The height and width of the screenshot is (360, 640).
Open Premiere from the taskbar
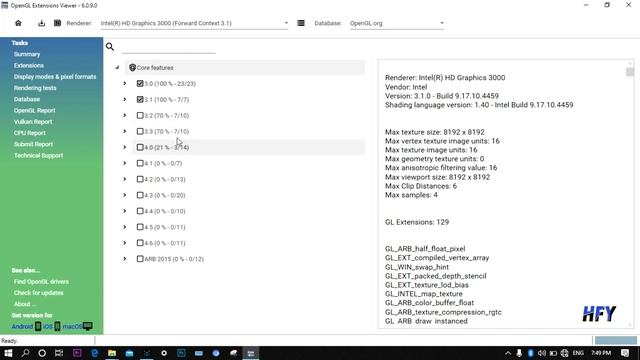[x=77, y=353]
